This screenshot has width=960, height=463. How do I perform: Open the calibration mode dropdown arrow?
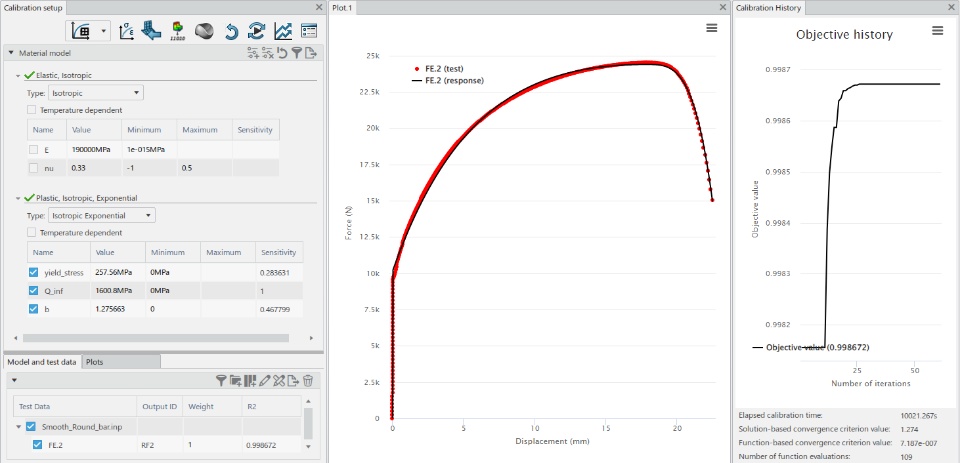(103, 31)
